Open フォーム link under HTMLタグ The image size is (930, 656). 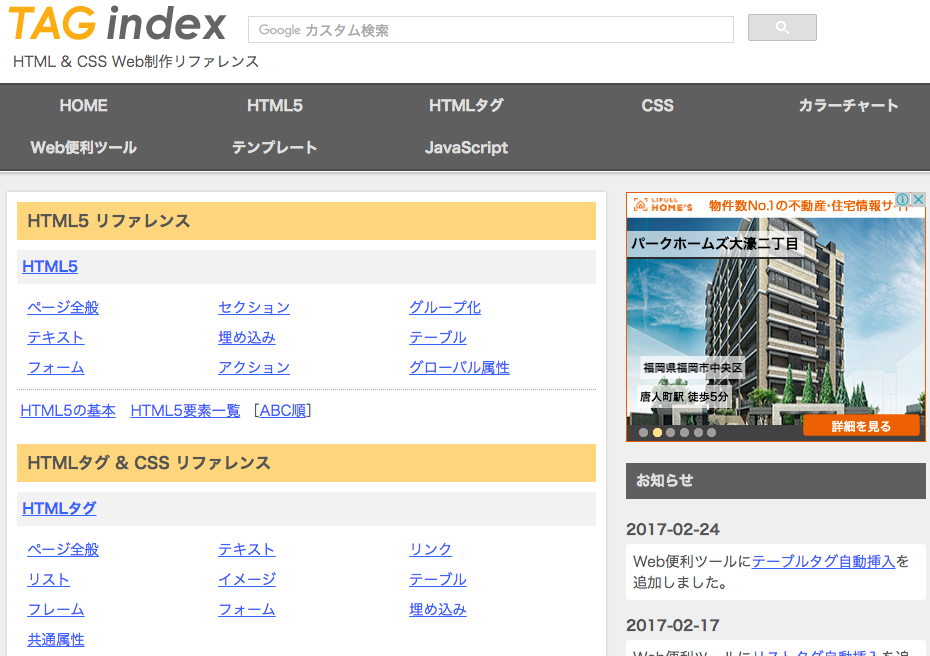click(247, 610)
